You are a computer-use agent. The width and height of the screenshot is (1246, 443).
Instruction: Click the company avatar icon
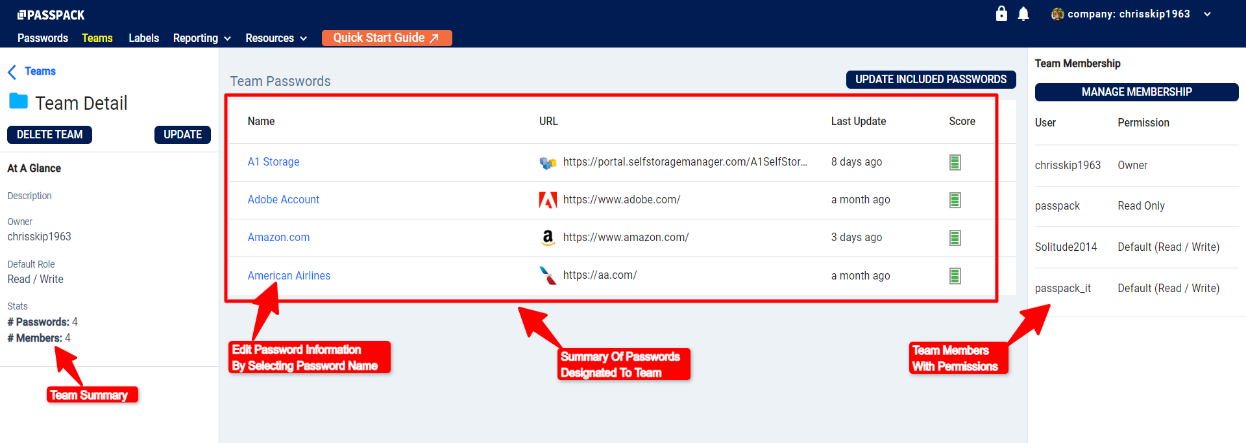1057,14
